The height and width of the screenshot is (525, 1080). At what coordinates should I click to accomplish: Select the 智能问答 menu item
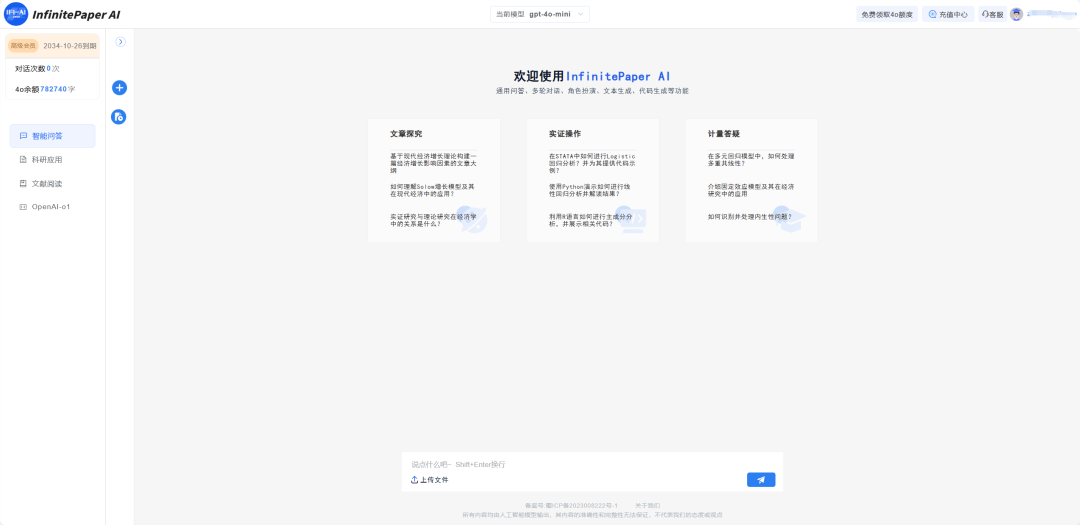[x=52, y=136]
